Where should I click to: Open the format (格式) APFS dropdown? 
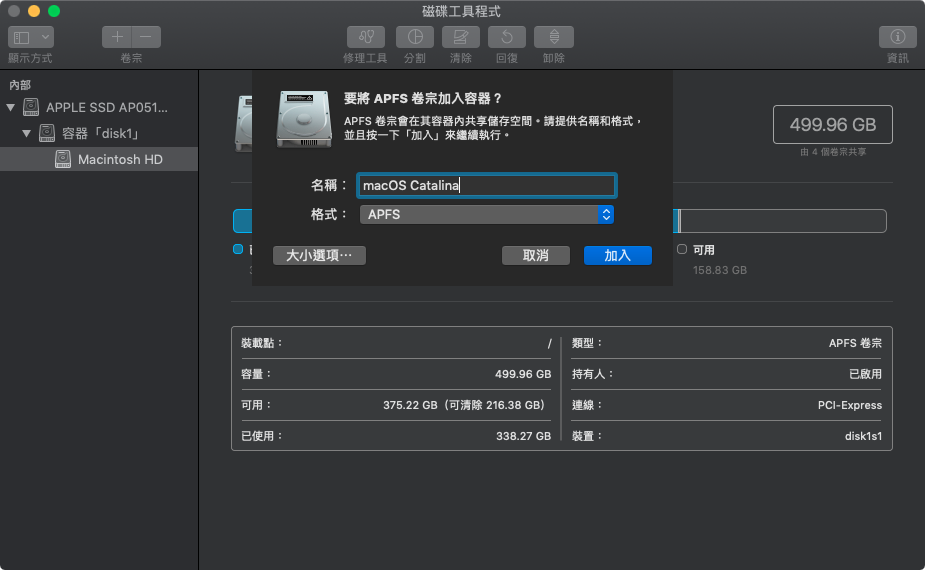click(486, 214)
